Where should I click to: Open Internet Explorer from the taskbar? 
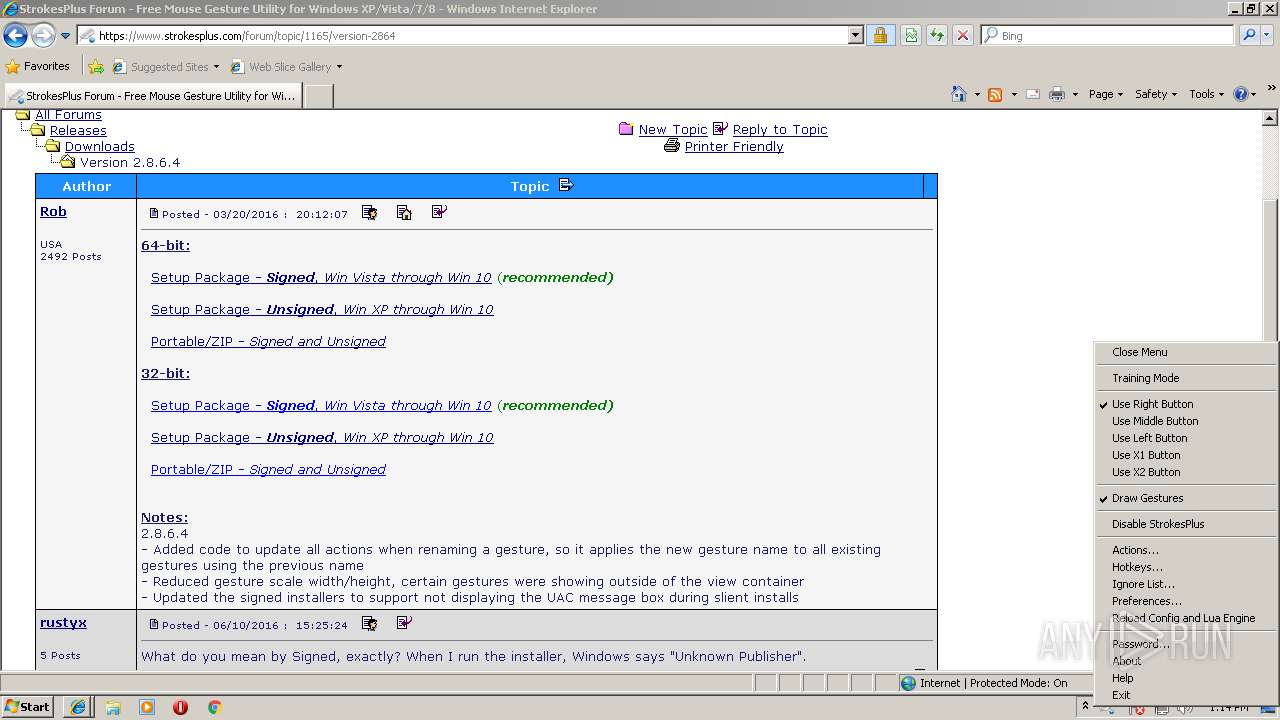[78, 707]
